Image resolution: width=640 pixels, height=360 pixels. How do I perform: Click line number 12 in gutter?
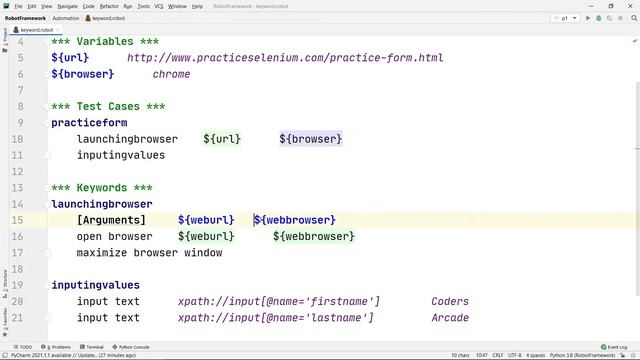click(17, 172)
